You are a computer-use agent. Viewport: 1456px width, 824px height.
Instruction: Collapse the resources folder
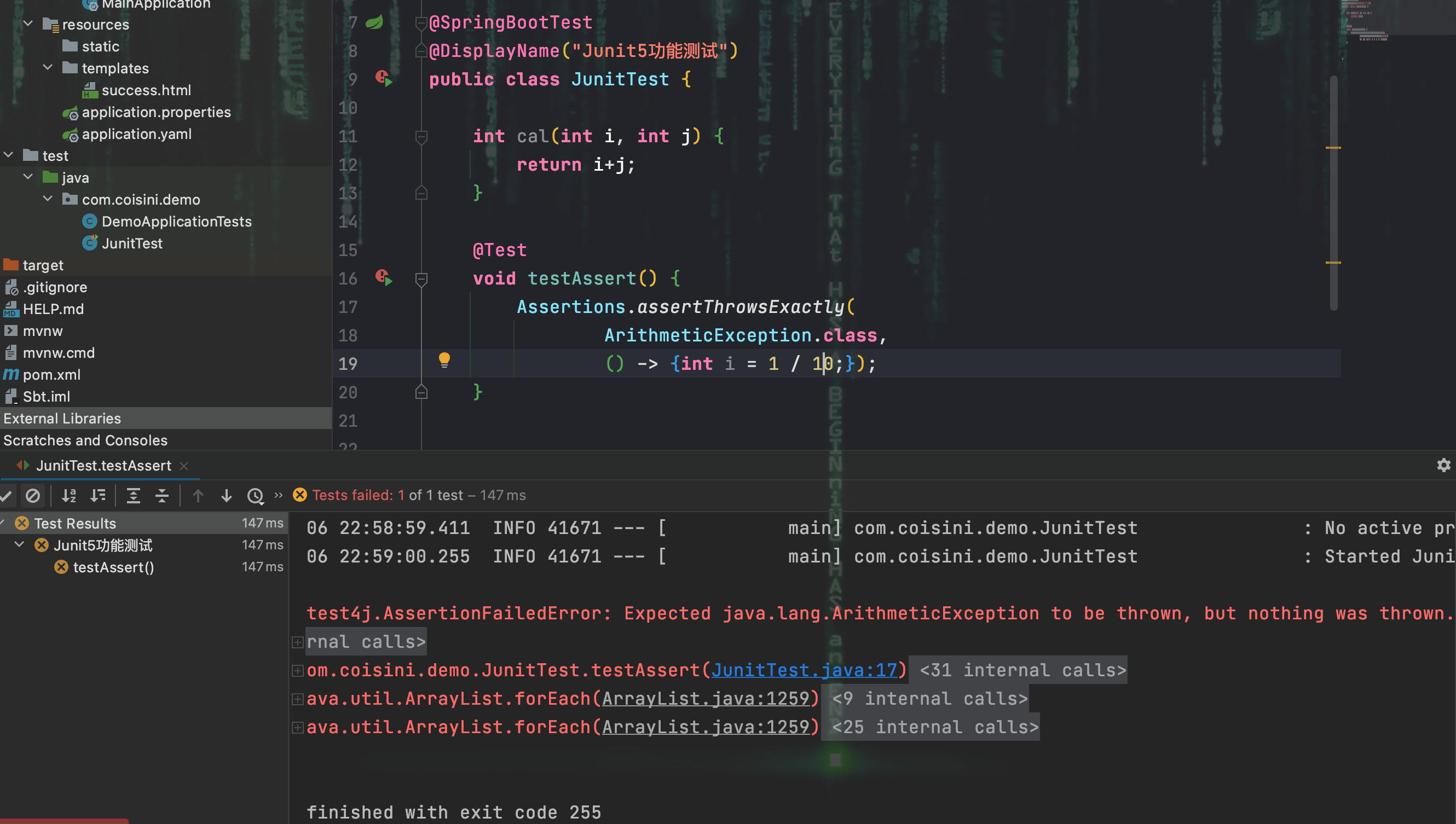coord(28,24)
